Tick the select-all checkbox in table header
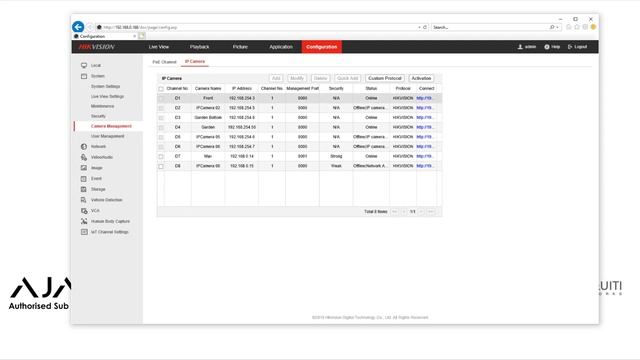This screenshot has width=640, height=360. click(x=161, y=89)
